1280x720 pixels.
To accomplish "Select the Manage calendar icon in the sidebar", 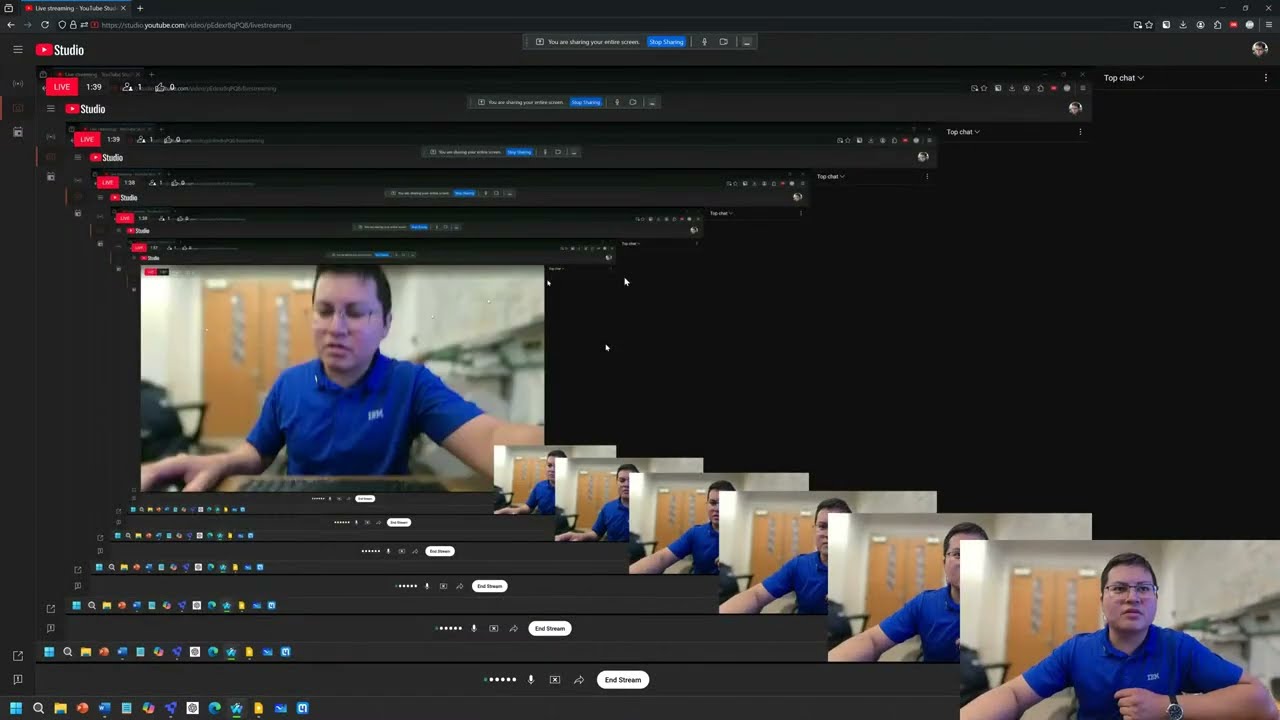I will pyautogui.click(x=18, y=132).
